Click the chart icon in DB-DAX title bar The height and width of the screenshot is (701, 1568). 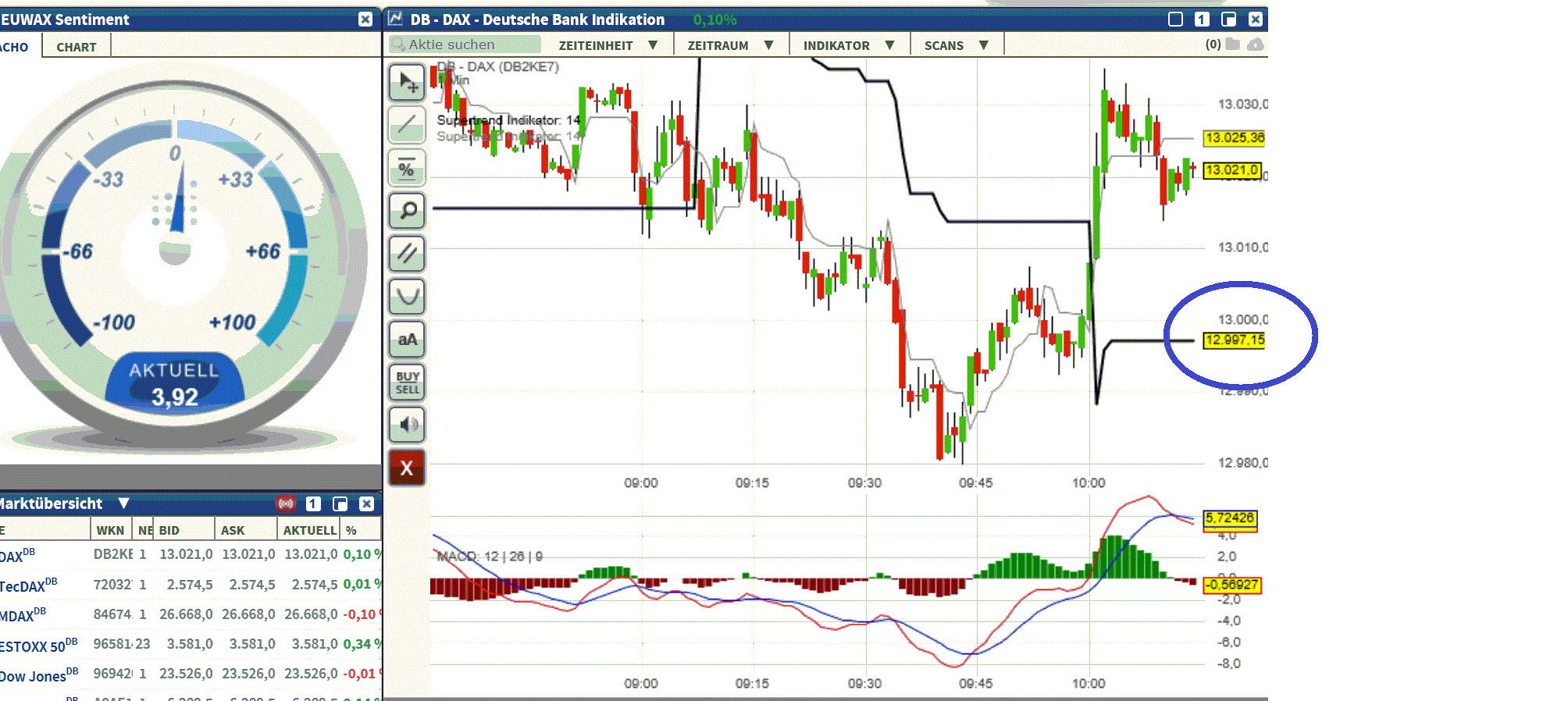coord(395,19)
